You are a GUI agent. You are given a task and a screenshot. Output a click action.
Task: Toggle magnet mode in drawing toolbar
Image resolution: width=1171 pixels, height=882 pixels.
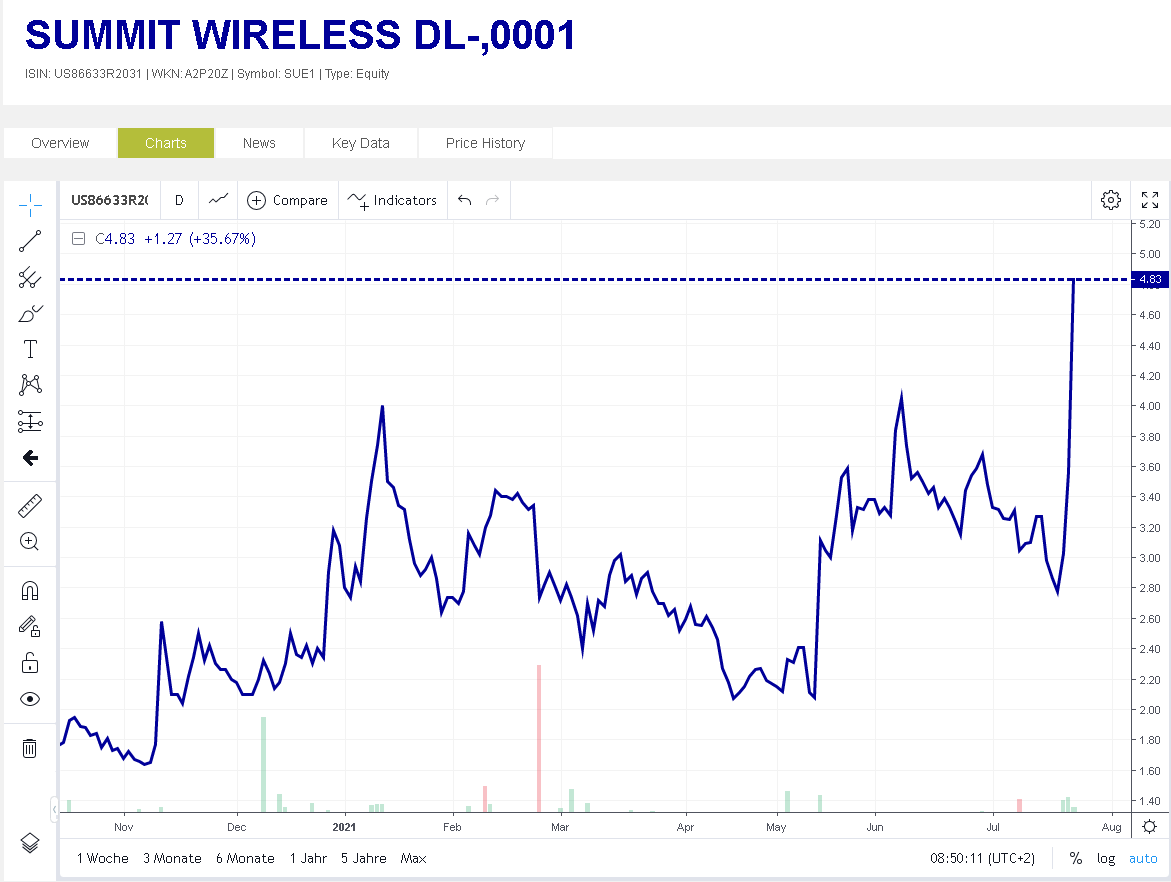[30, 591]
